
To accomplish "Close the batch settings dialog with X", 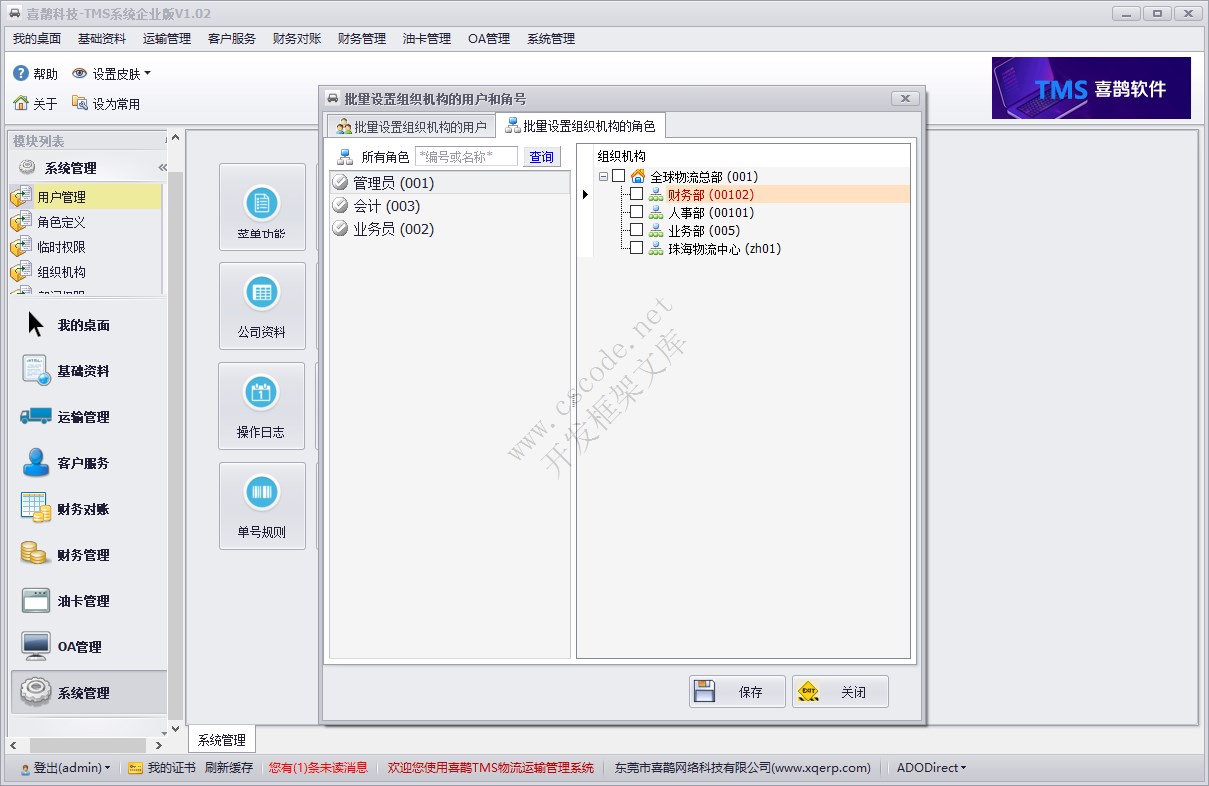I will (x=904, y=99).
